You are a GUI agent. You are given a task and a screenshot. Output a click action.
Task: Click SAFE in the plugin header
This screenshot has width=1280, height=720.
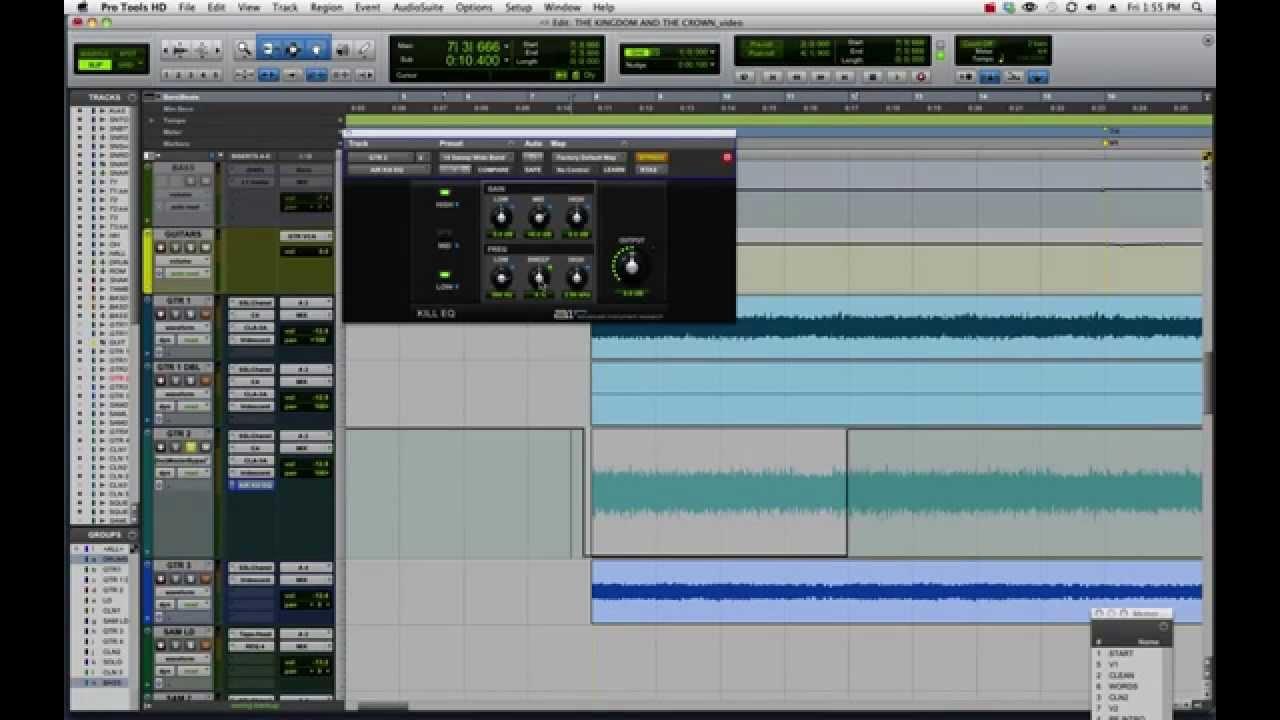tap(533, 169)
